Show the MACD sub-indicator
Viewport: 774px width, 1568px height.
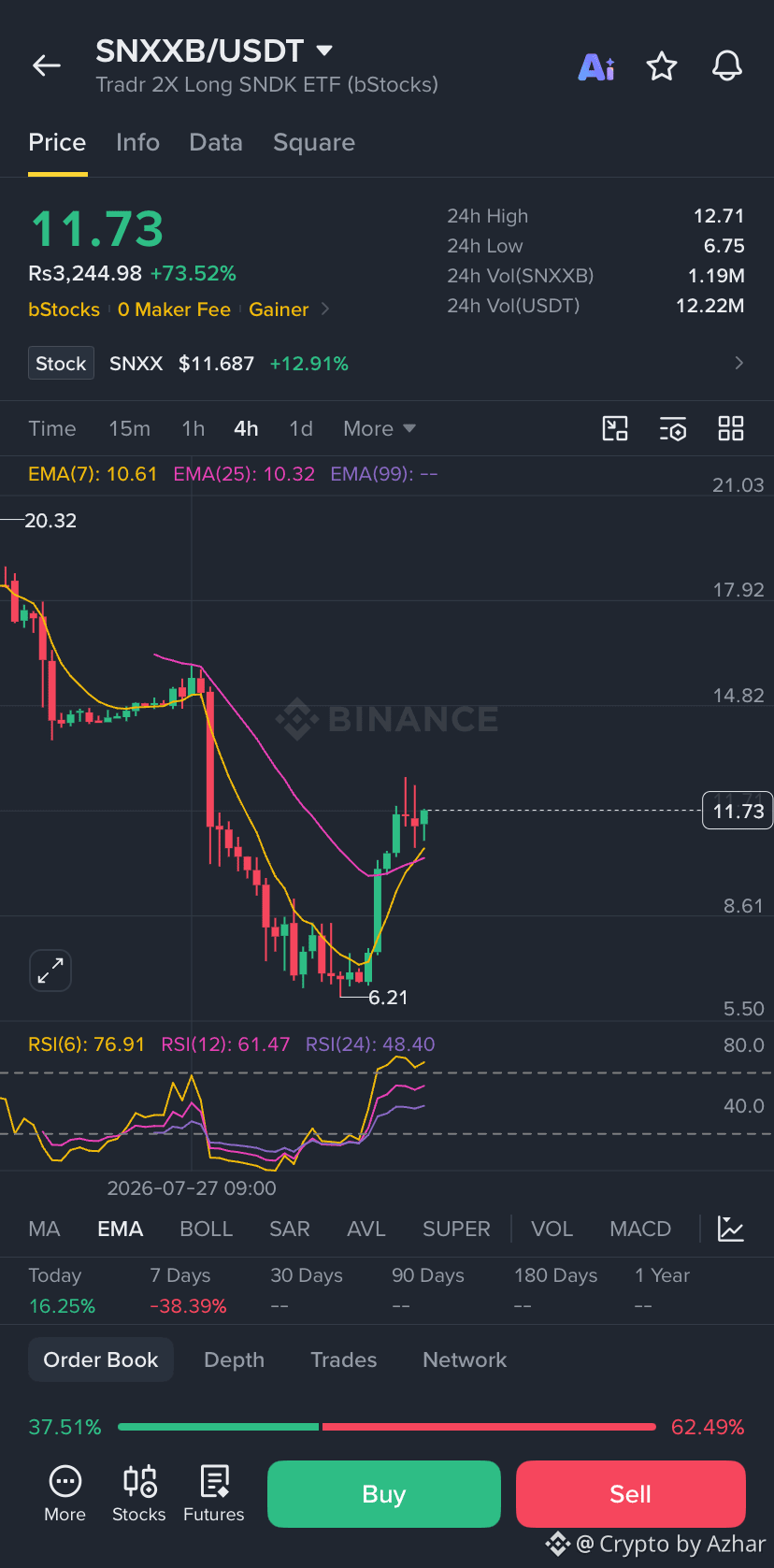(640, 1229)
